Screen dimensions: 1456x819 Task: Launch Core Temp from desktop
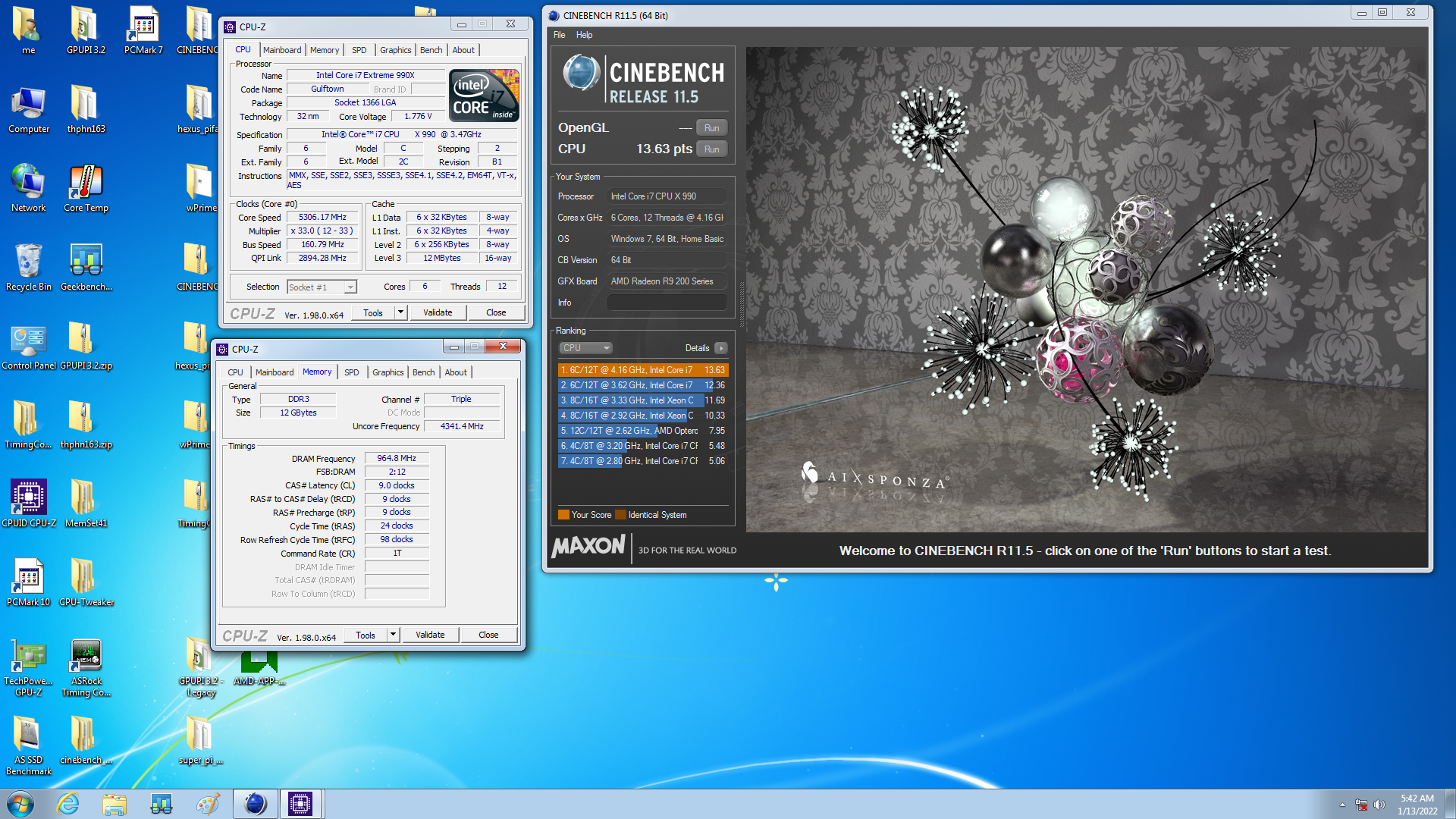[86, 188]
